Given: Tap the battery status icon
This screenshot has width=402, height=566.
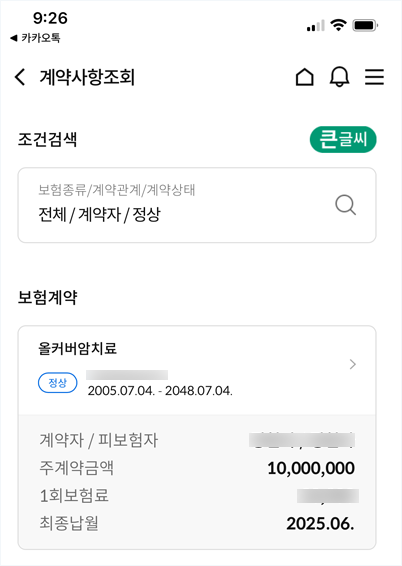Looking at the screenshot, I should click(x=365, y=25).
